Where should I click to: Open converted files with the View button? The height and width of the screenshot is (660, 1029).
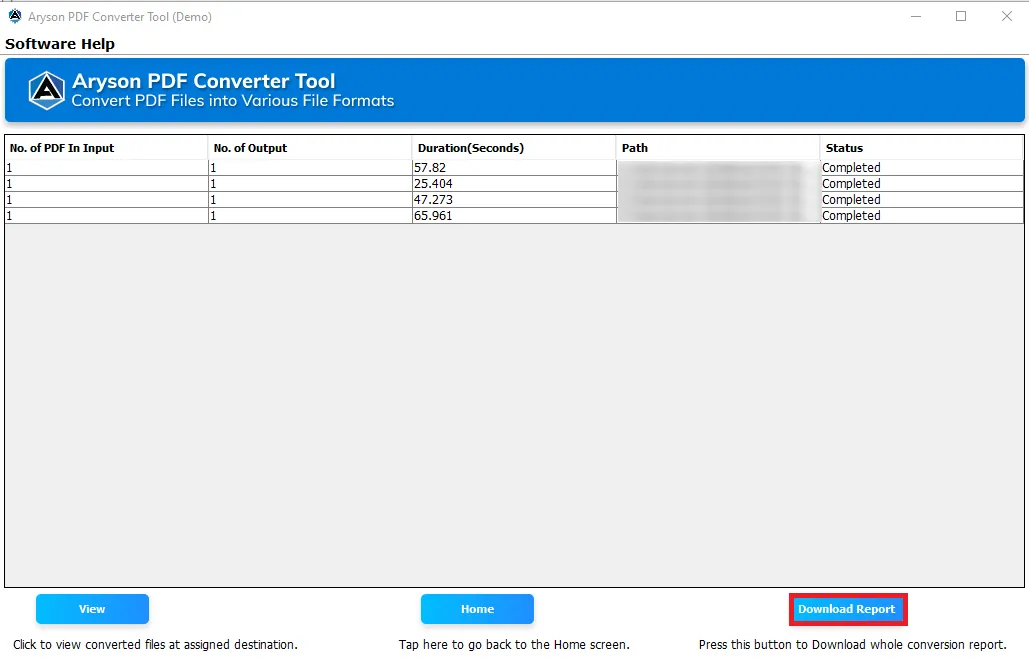click(92, 609)
